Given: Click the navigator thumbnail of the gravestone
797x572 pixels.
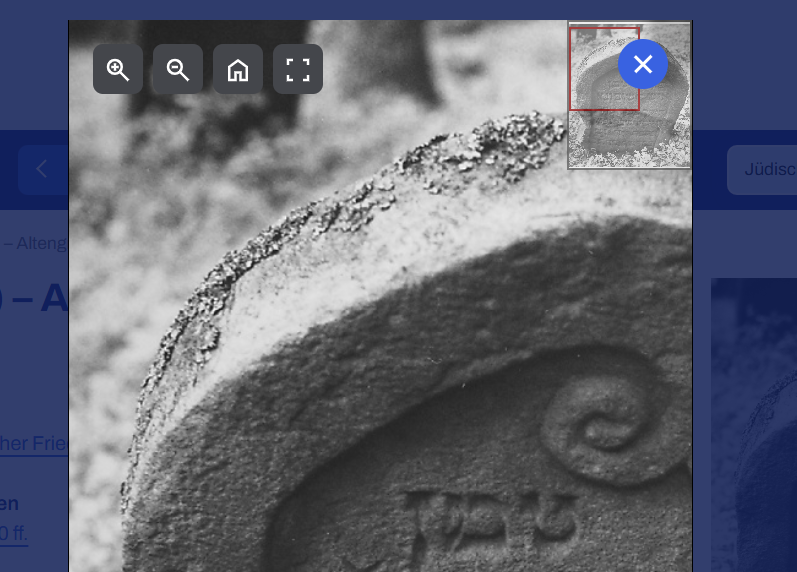Looking at the screenshot, I should tap(629, 95).
